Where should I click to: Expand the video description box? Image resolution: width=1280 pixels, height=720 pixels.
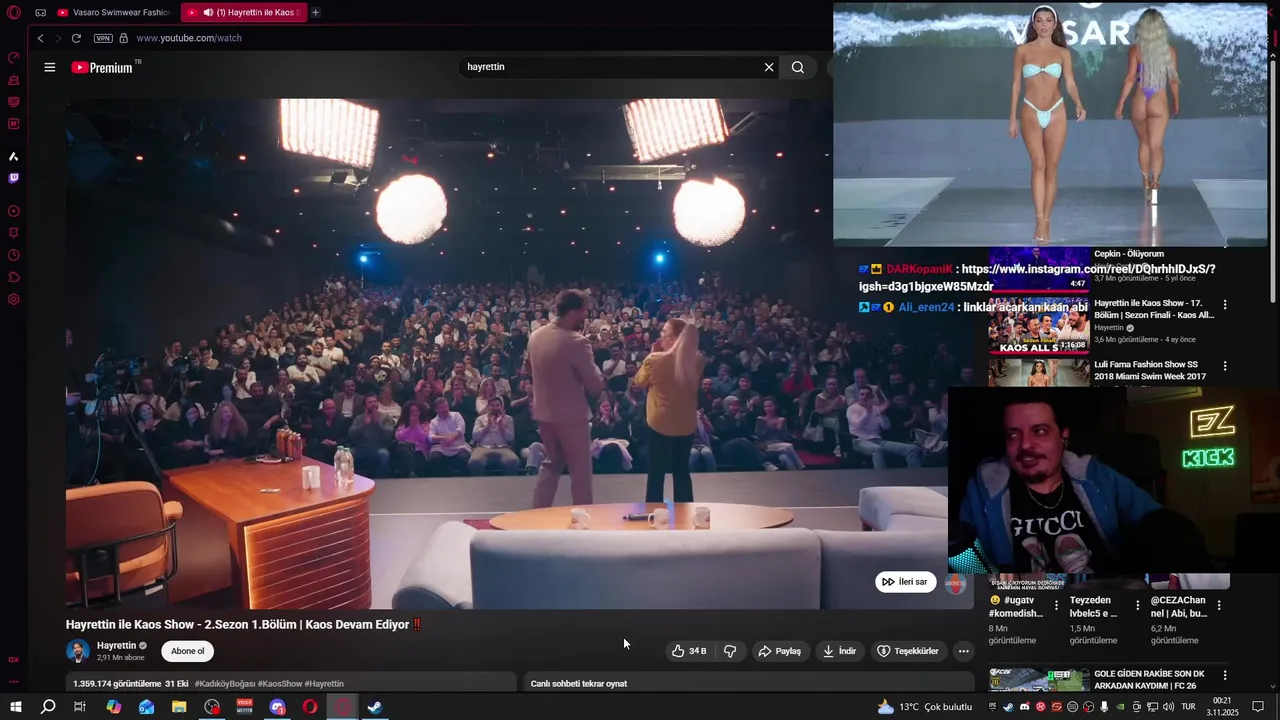coord(291,684)
